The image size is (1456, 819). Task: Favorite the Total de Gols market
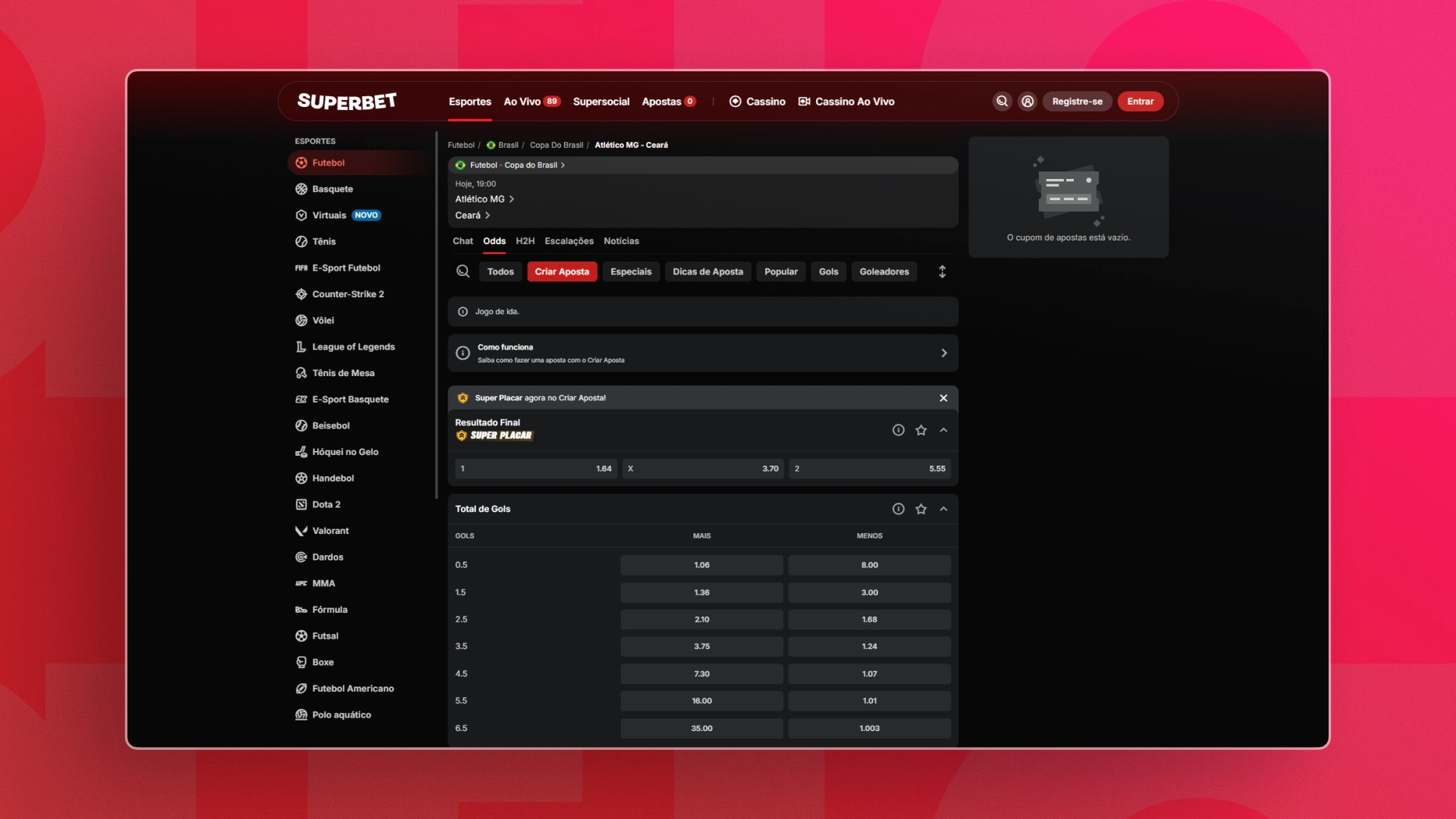pos(921,509)
